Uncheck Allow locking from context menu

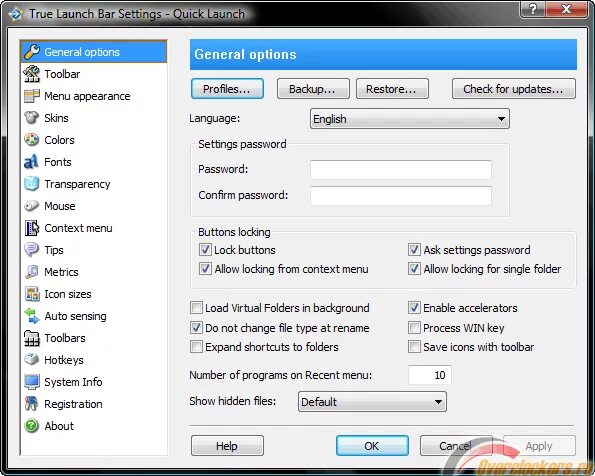[x=205, y=269]
